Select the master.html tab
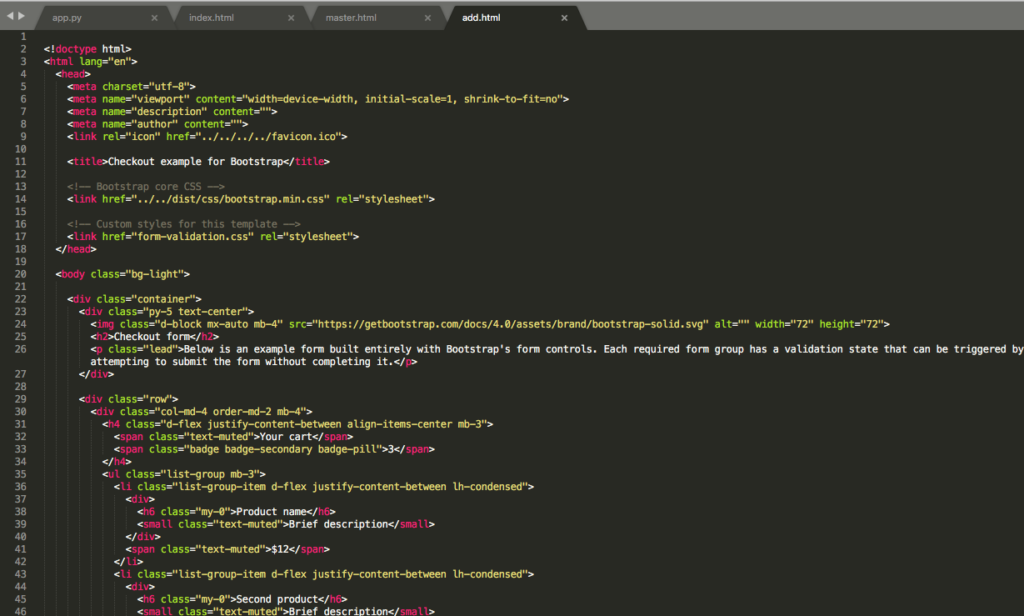The width and height of the screenshot is (1024, 616). click(351, 18)
